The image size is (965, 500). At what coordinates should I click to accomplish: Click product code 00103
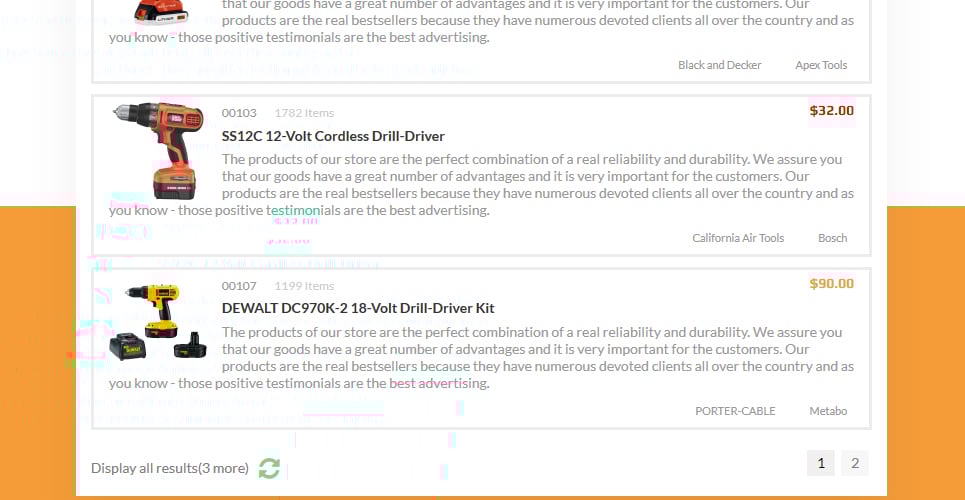(x=239, y=113)
